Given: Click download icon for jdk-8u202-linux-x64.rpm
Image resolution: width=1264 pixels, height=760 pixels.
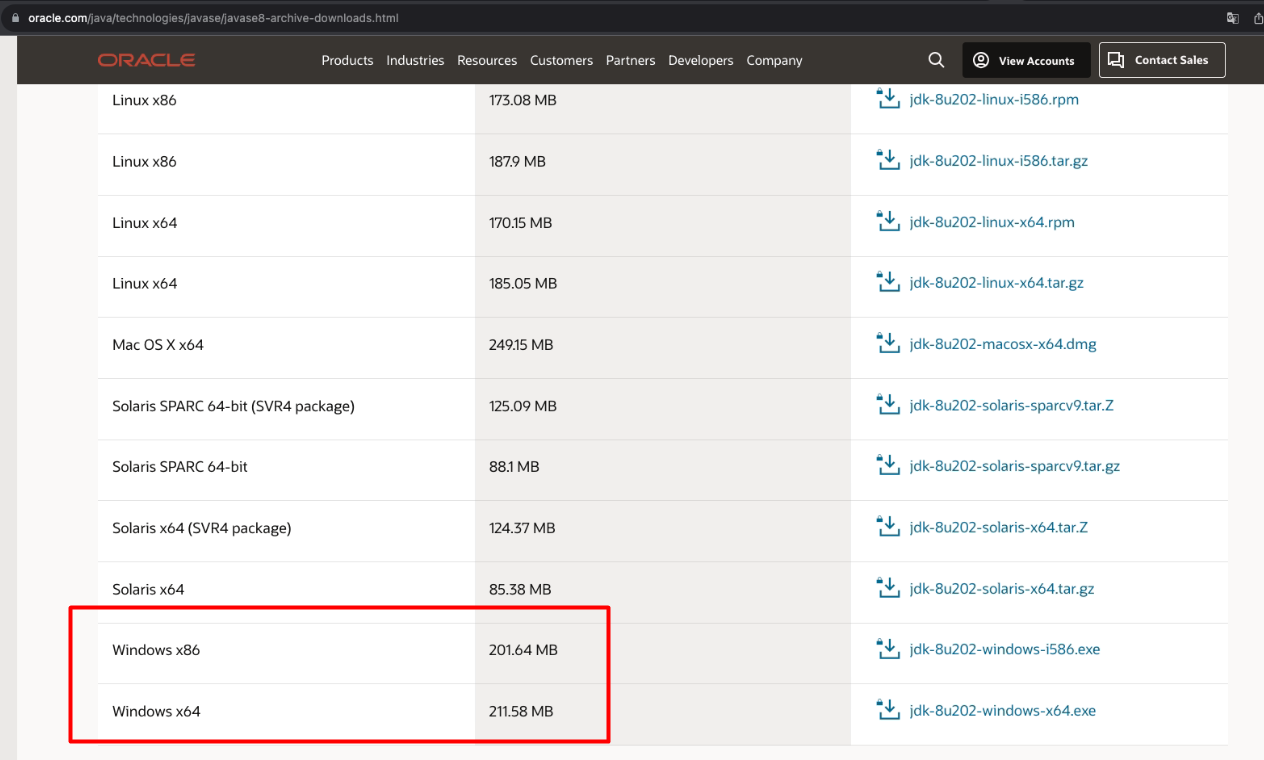Looking at the screenshot, I should click(888, 221).
